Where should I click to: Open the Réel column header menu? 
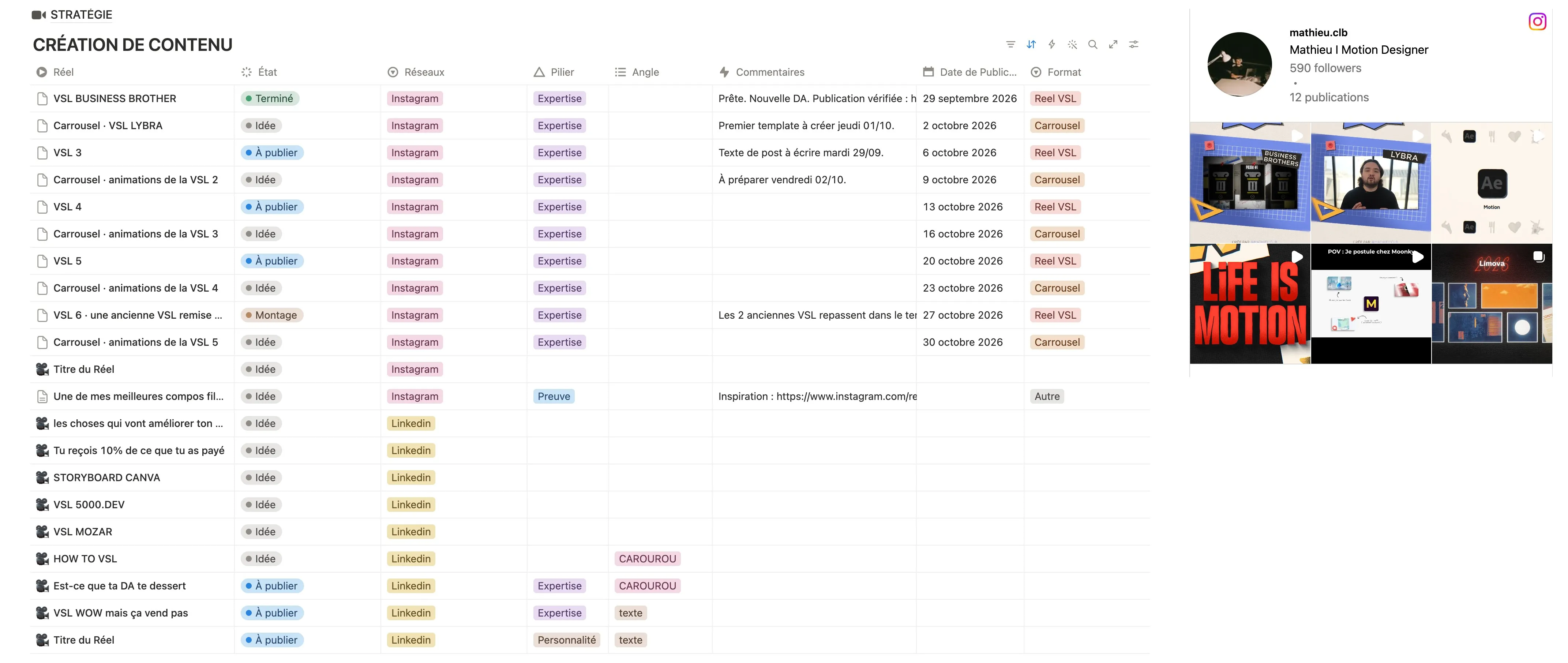point(55,72)
